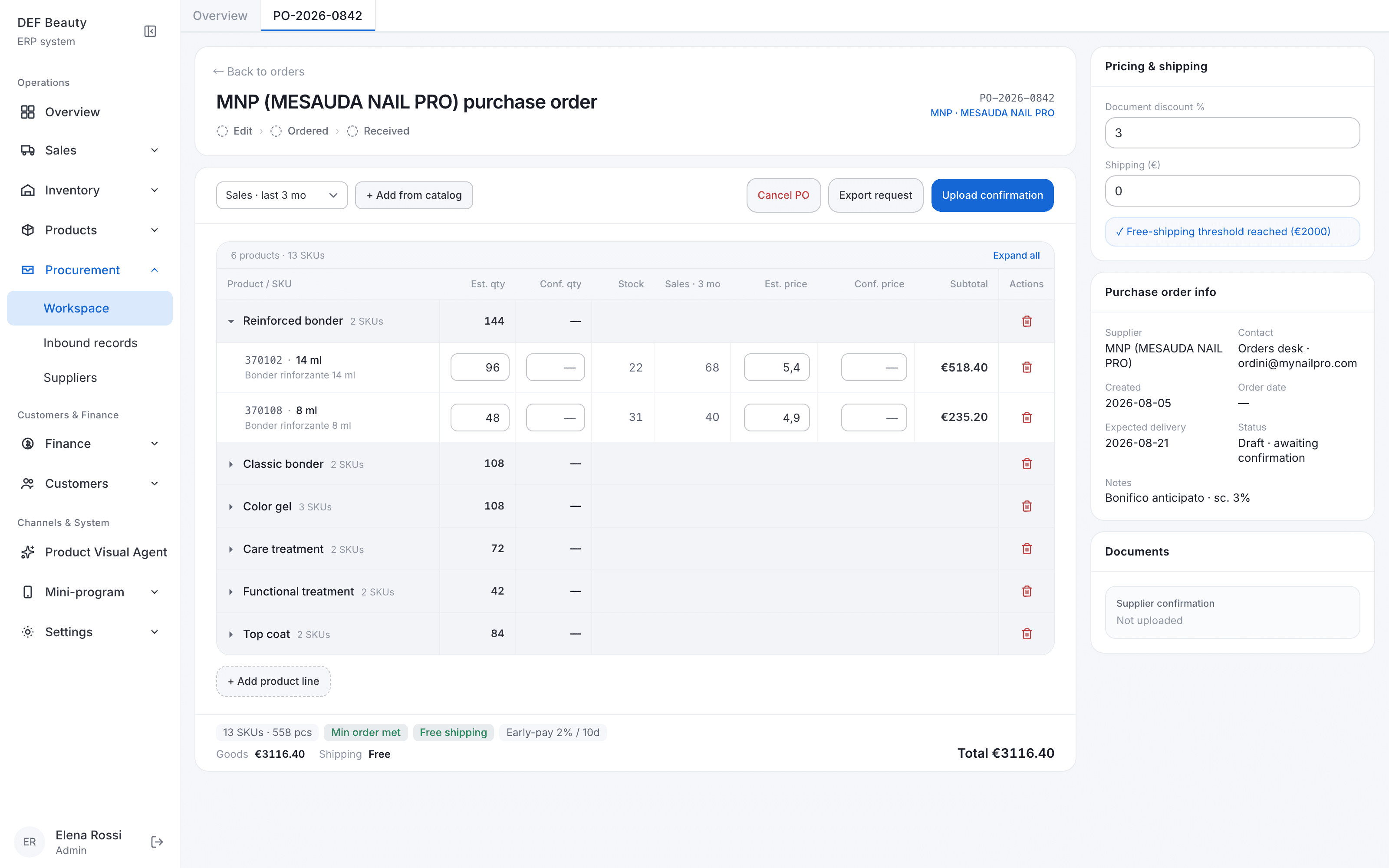This screenshot has width=1389, height=868.
Task: Click the Overview grid icon in sidebar
Action: [27, 112]
